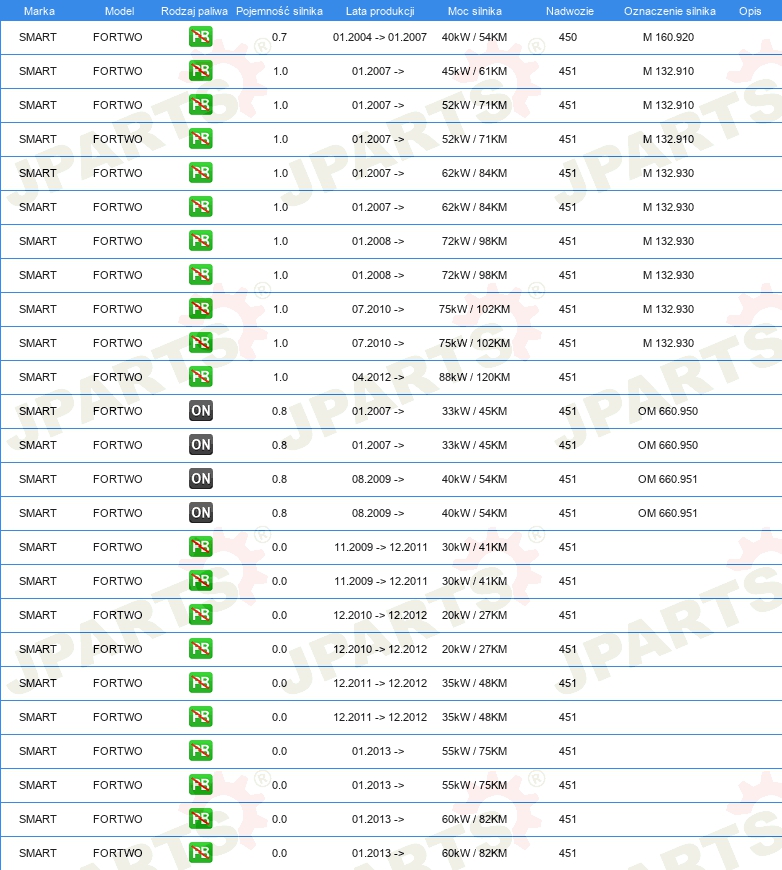Click the ON diesel icon in the upper 33kW / 45KM row
Viewport: 782px width, 870px height.
tap(200, 411)
